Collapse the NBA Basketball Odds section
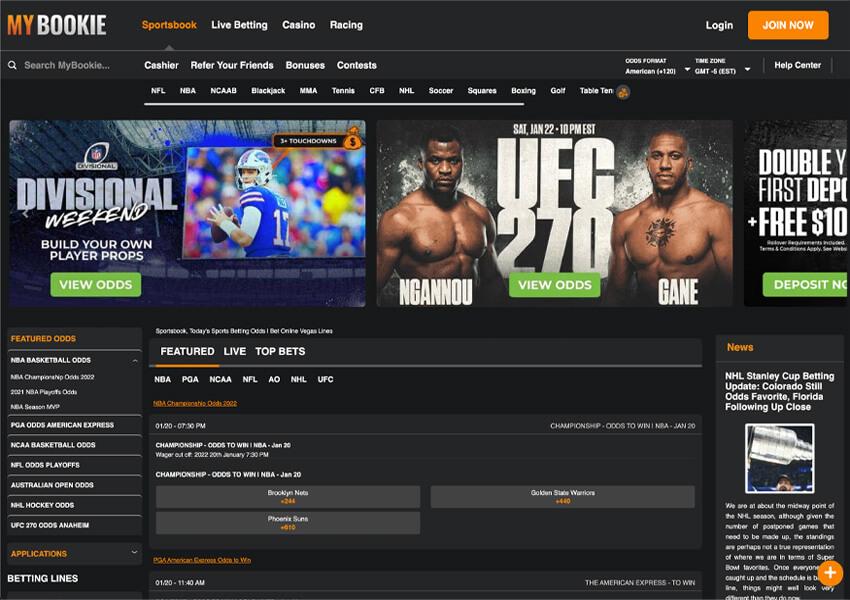 [x=134, y=360]
